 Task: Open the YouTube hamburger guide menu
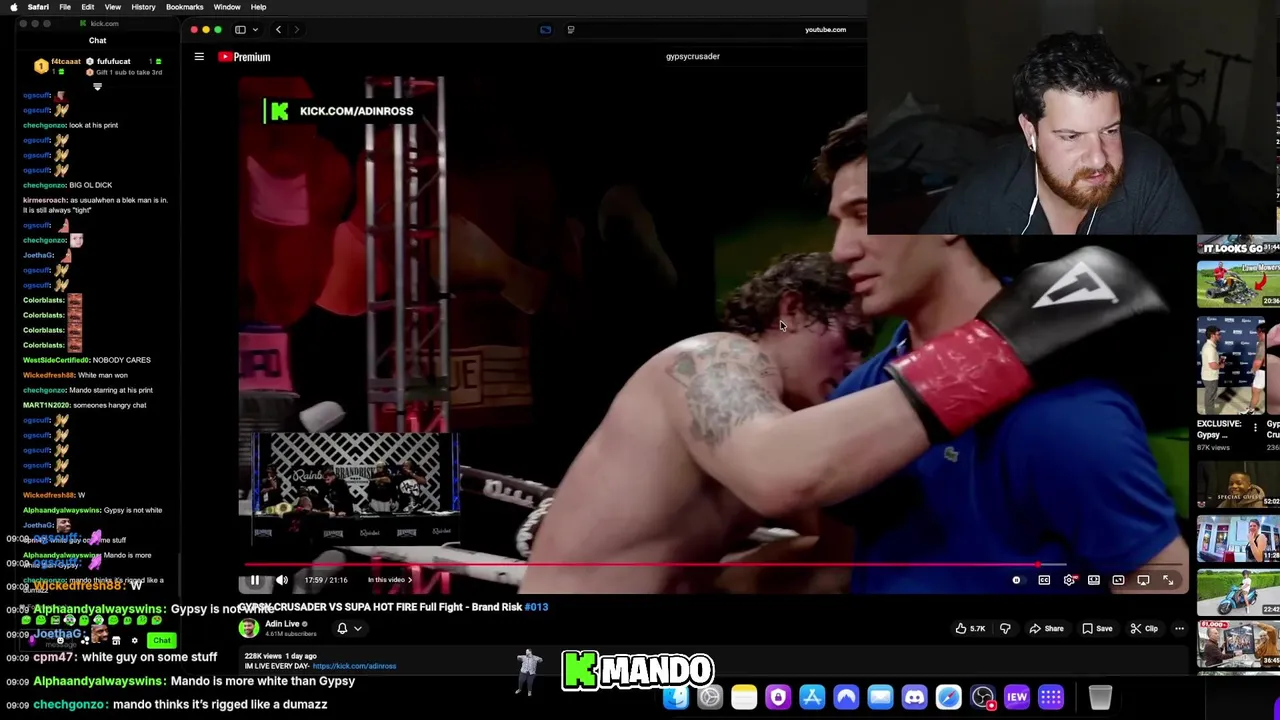199,57
